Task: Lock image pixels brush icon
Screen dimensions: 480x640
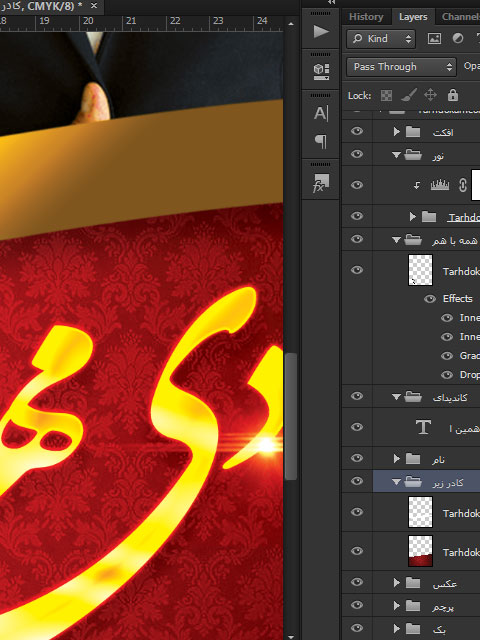Action: coord(408,95)
